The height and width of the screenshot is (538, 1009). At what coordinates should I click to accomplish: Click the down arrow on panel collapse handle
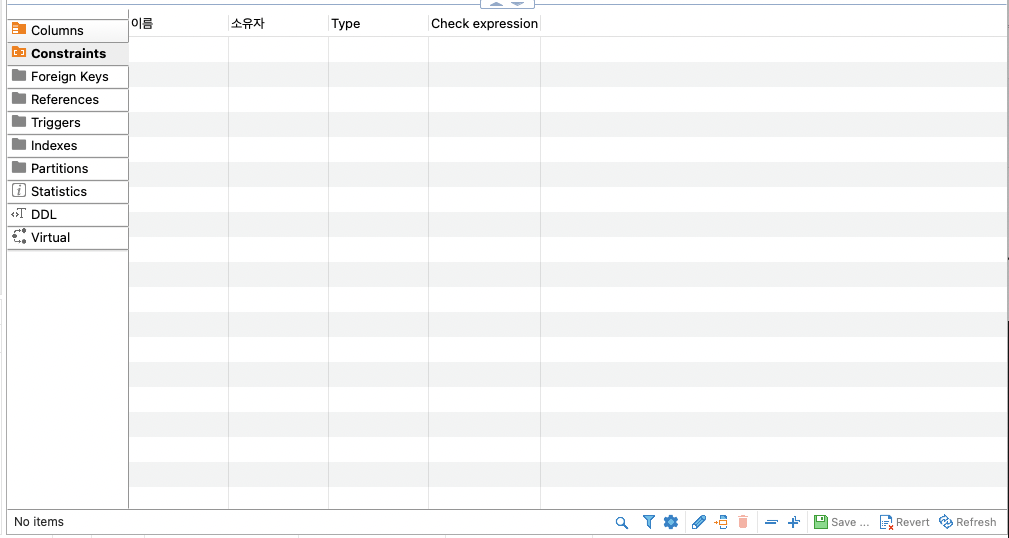tap(518, 3)
